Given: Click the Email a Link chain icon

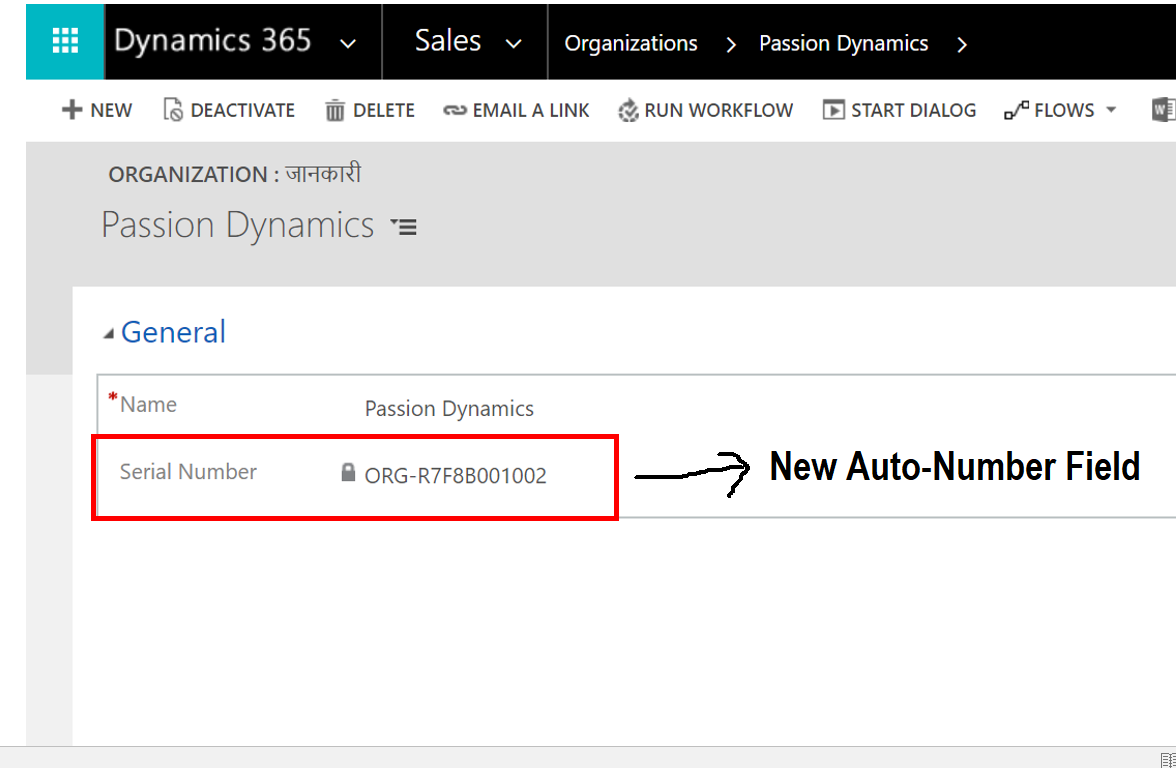Looking at the screenshot, I should [455, 111].
